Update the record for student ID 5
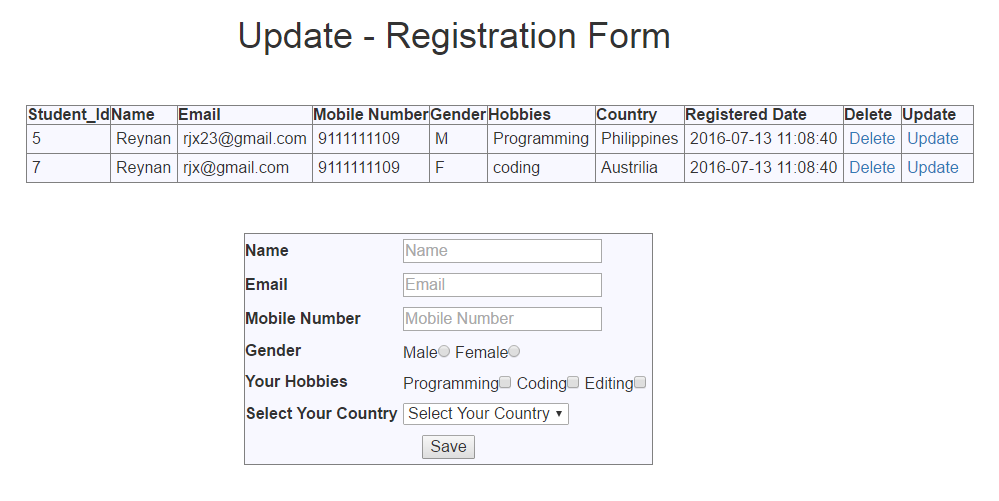999x501 pixels. [x=933, y=139]
